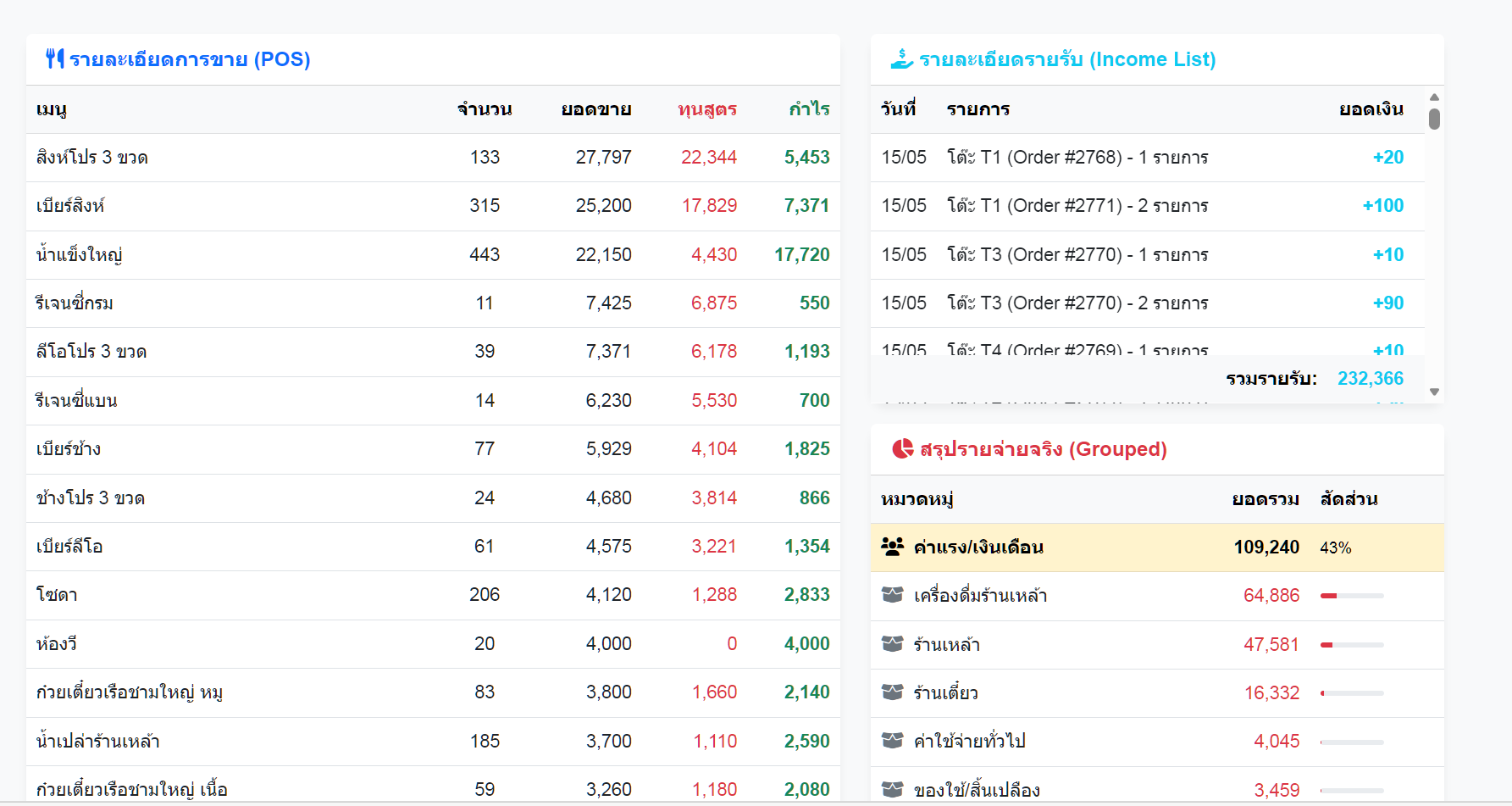This screenshot has width=1512, height=806.
Task: Click the pie chart icon beside Grouped title
Action: (903, 448)
